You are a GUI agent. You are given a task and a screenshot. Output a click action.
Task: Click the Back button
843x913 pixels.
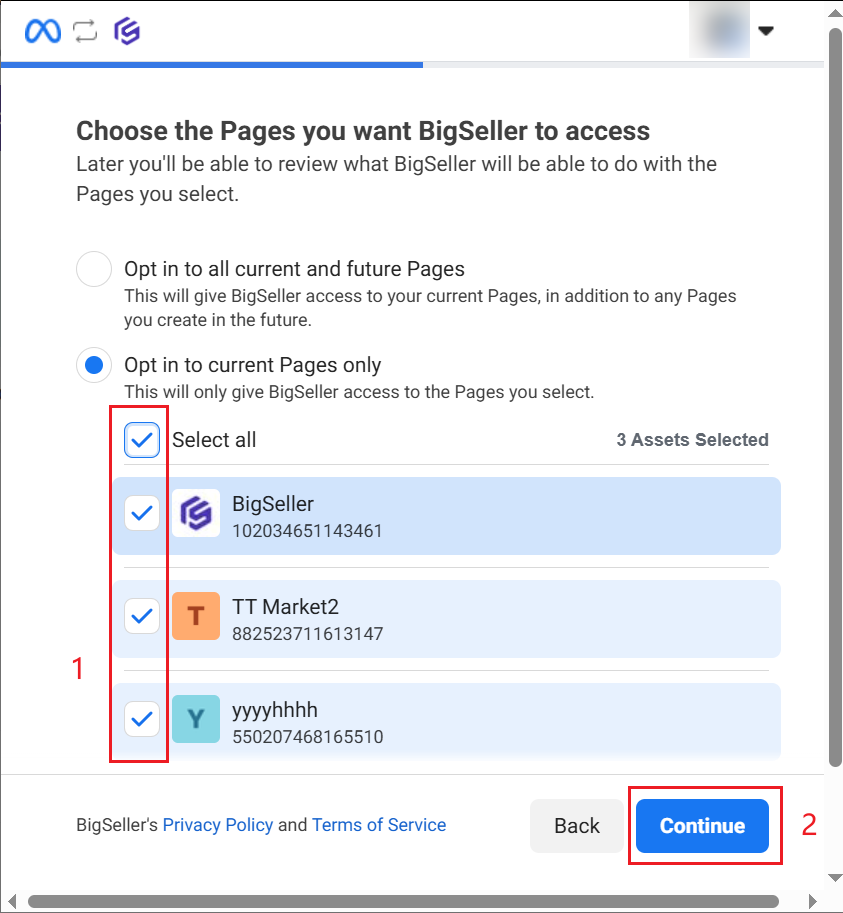click(577, 826)
